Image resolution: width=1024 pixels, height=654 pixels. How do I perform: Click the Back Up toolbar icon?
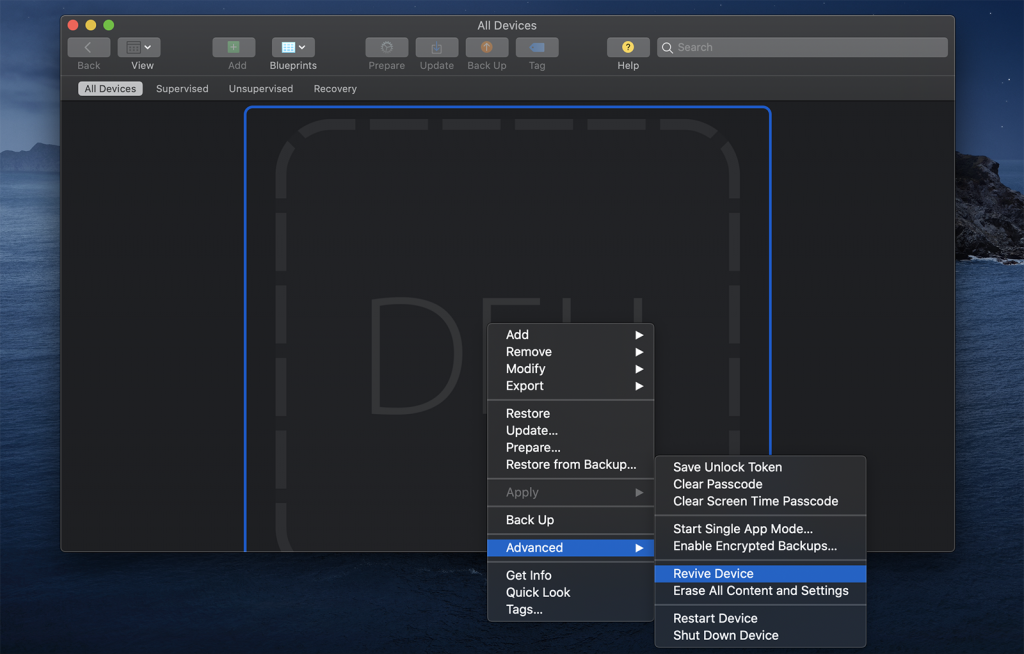(486, 47)
